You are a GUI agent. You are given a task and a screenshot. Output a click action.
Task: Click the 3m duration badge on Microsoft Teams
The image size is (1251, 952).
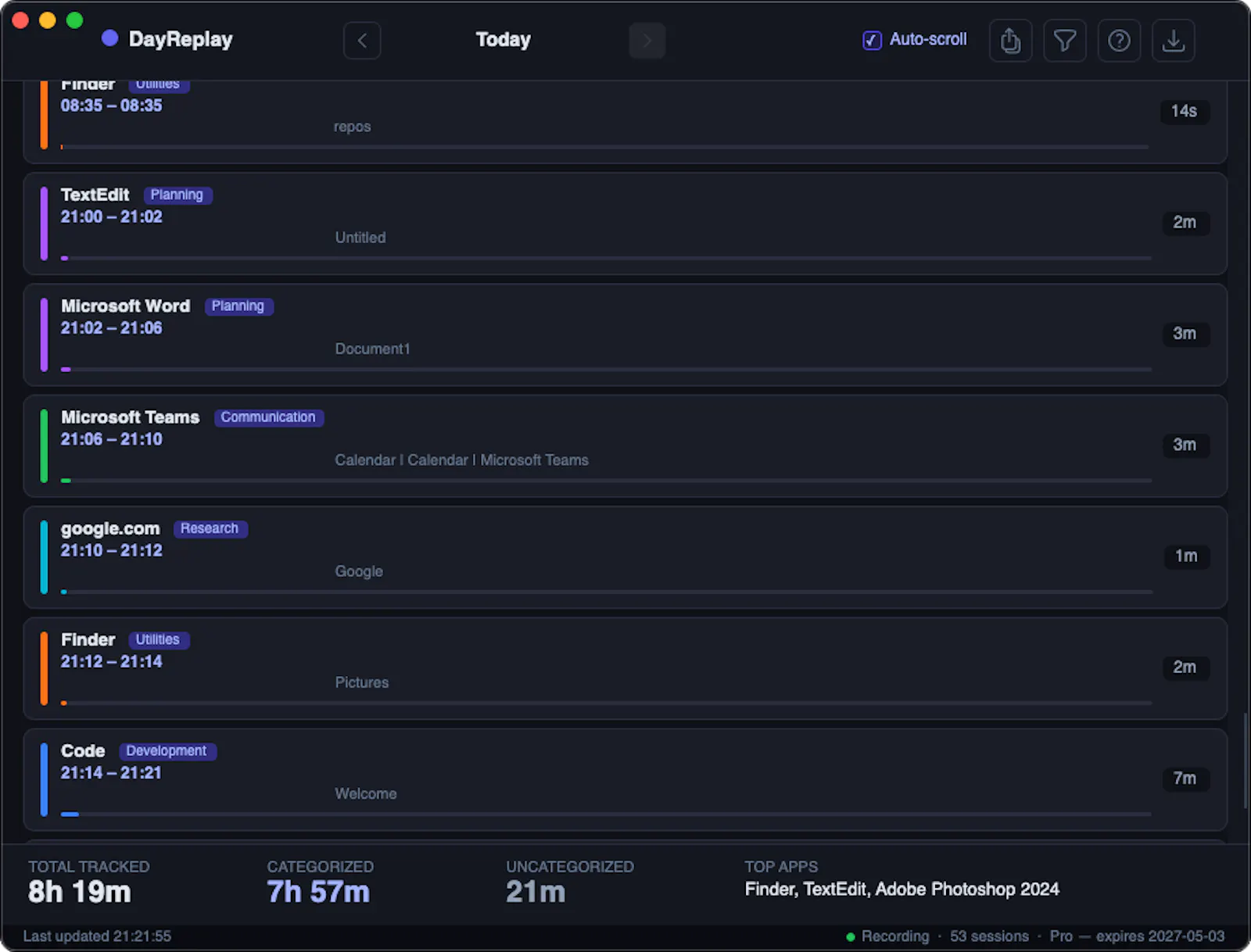coord(1185,445)
